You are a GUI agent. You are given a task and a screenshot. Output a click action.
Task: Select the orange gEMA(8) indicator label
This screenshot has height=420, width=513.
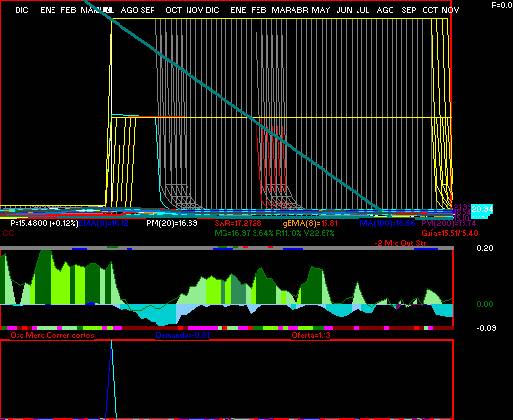310,223
